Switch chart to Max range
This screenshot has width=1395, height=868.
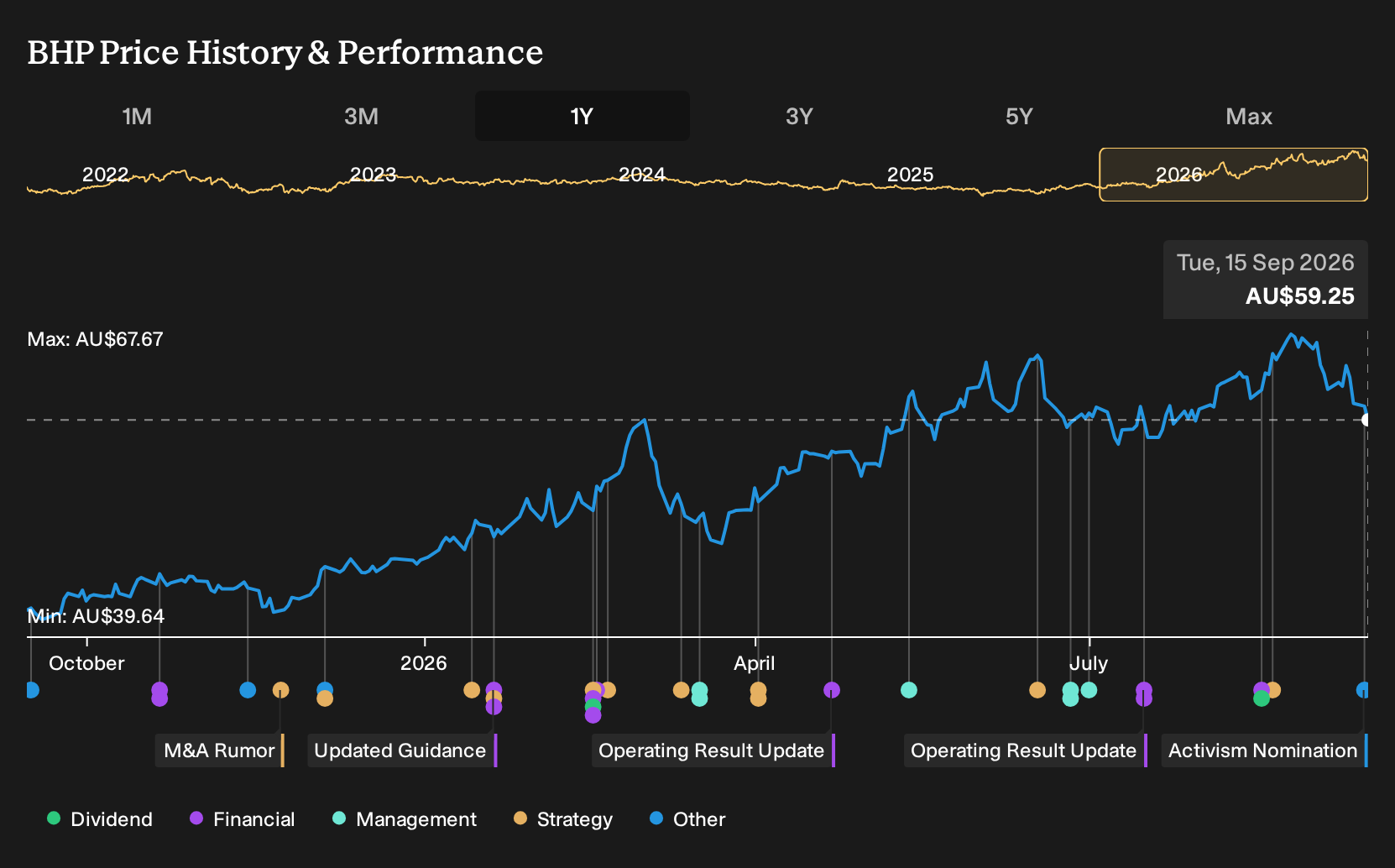pos(1249,116)
